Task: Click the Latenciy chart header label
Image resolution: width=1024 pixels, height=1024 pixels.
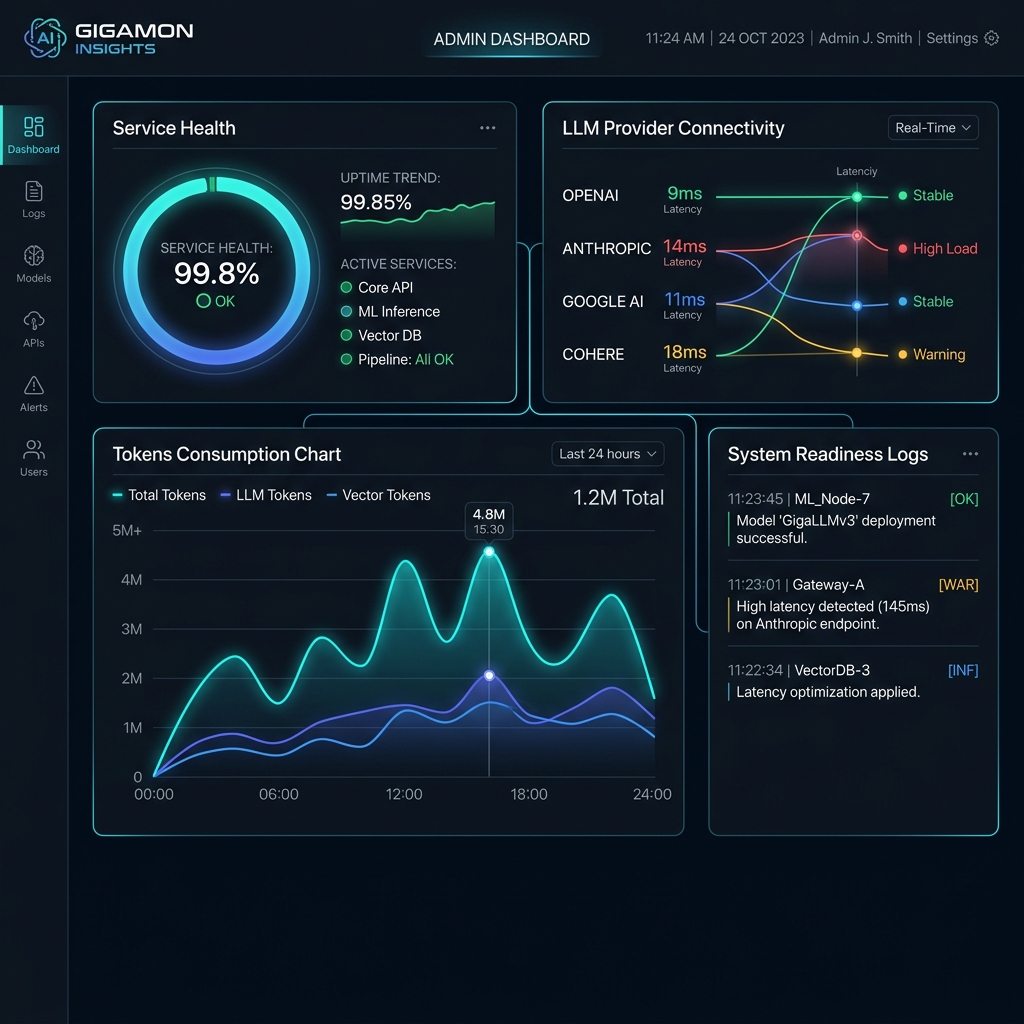Action: (856, 171)
